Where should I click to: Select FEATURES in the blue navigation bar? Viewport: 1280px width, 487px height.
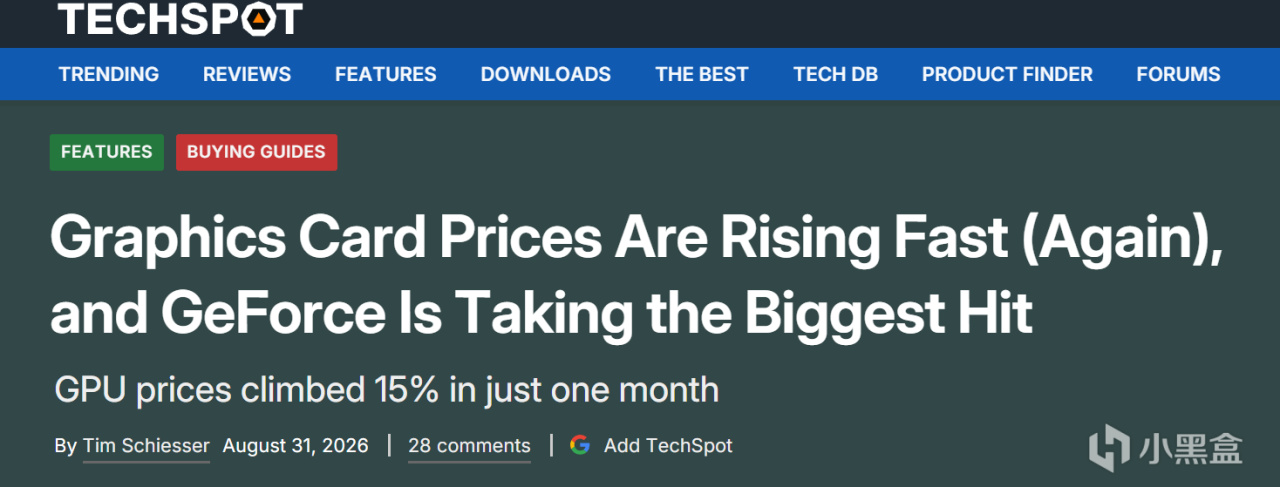coord(385,74)
